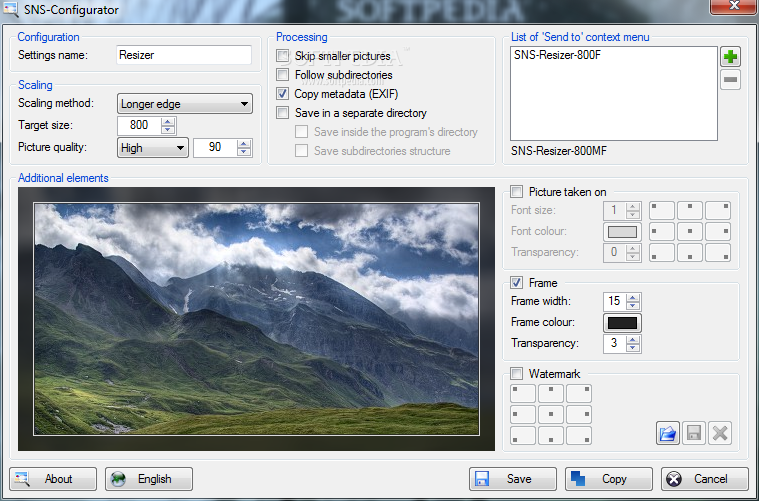
Task: Set watermark position to top-right
Action: pos(579,394)
